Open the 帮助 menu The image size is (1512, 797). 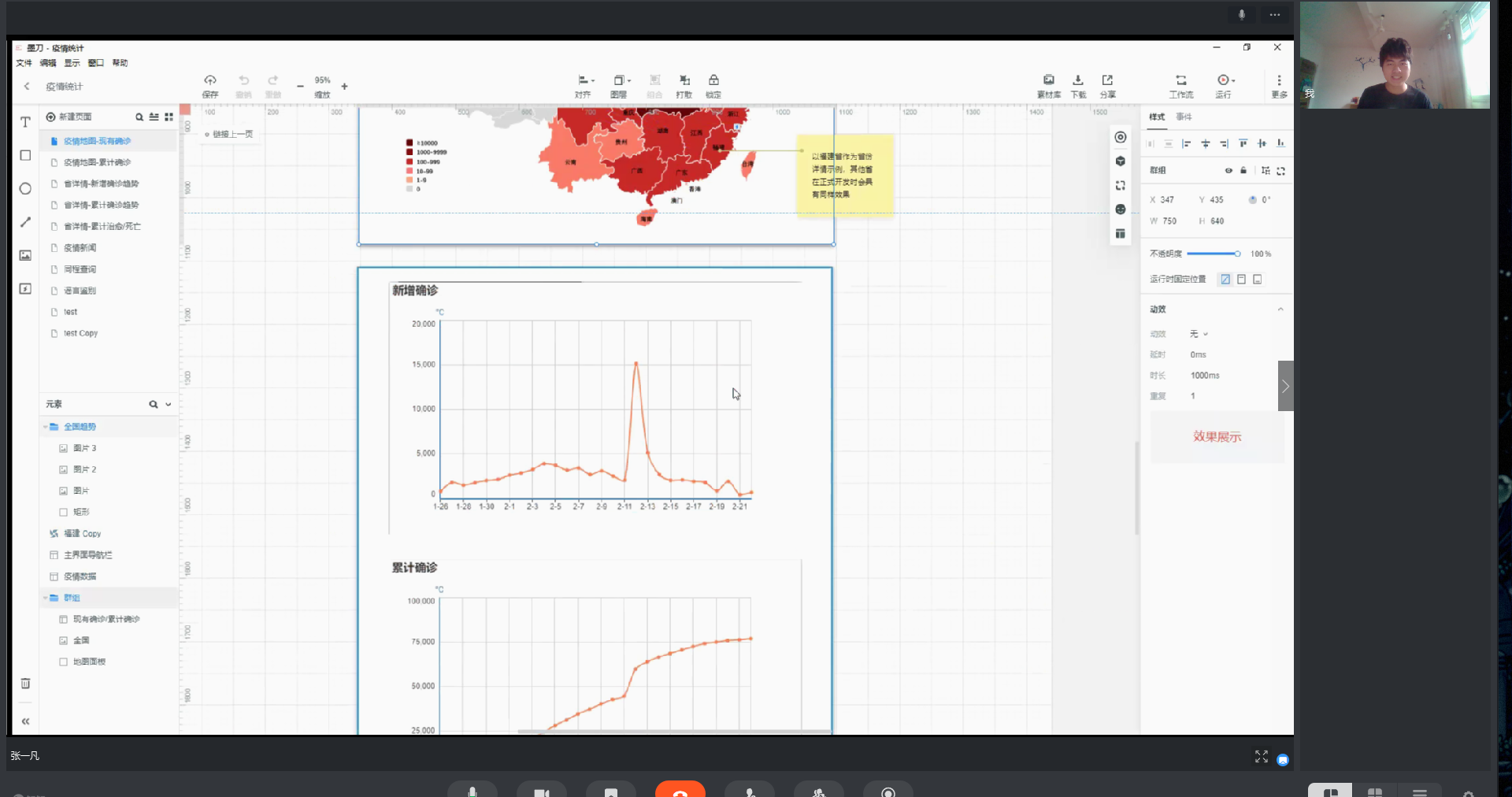tap(120, 63)
